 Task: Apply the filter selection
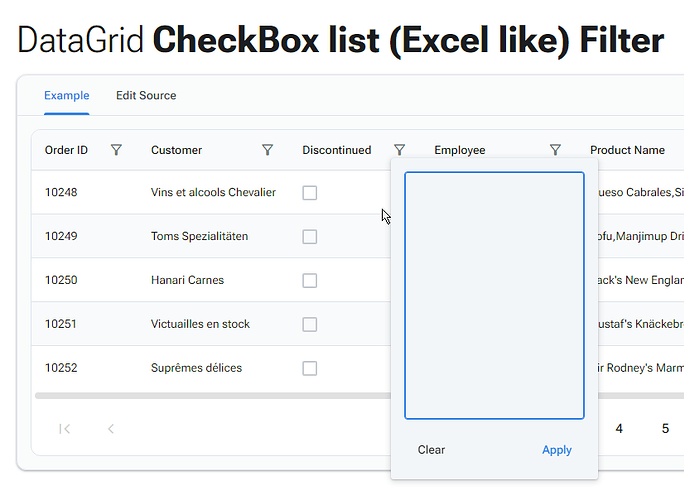pyautogui.click(x=557, y=450)
